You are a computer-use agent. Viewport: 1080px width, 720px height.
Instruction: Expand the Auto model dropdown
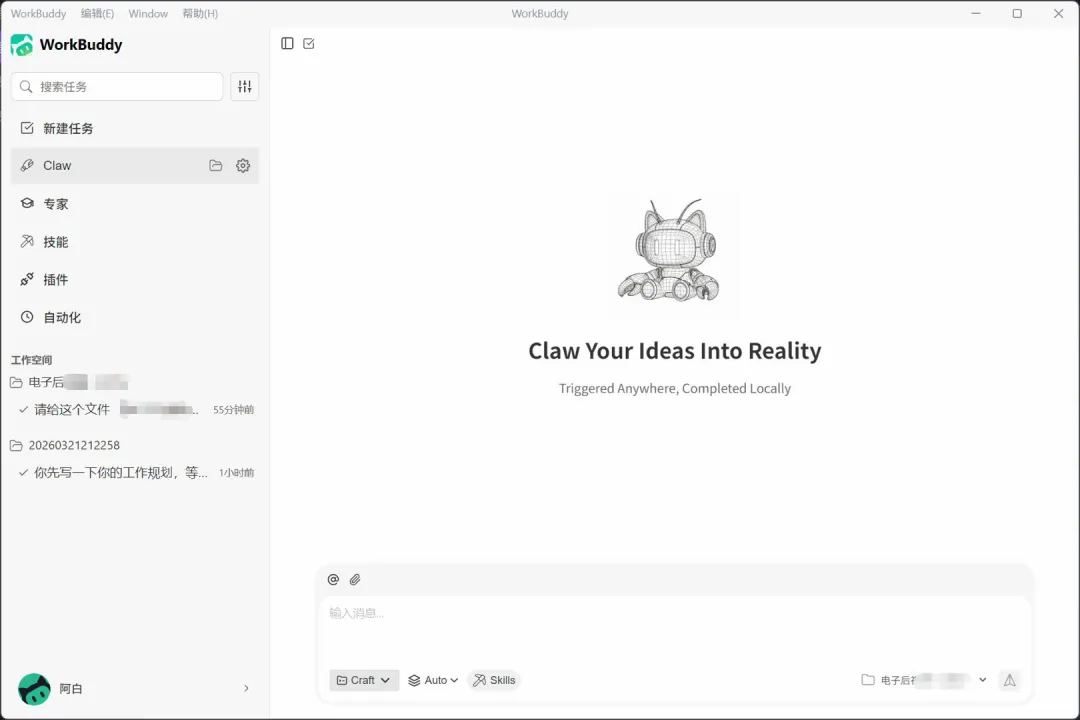tap(433, 680)
